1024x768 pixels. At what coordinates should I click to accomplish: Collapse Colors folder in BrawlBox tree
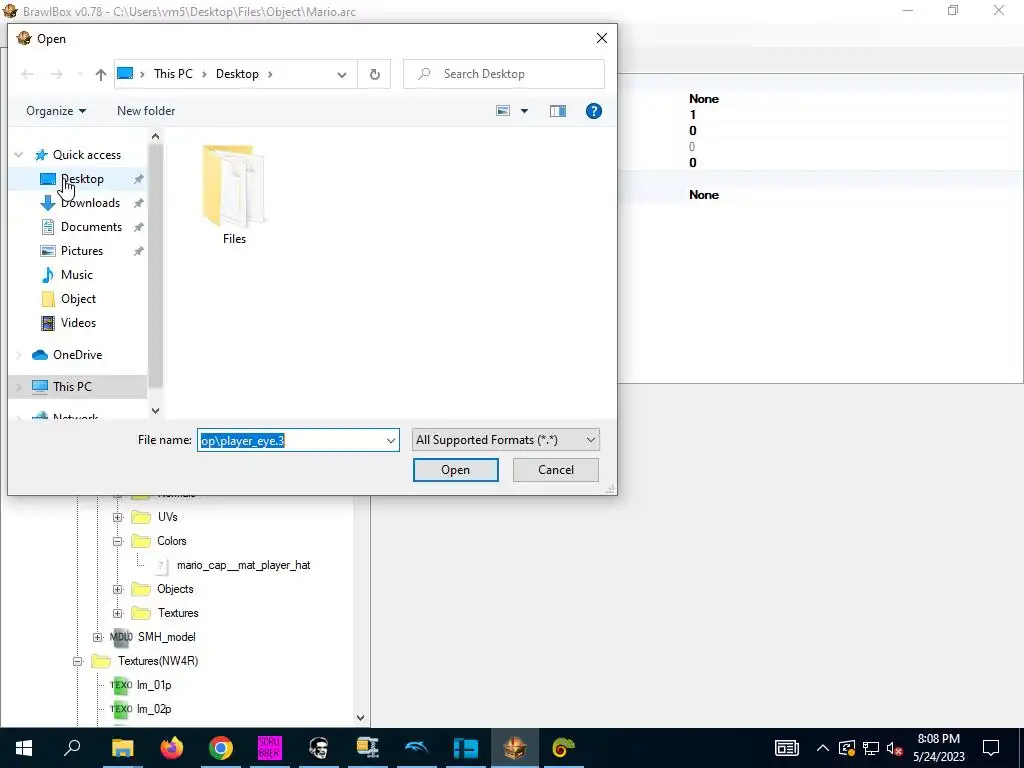coord(118,541)
